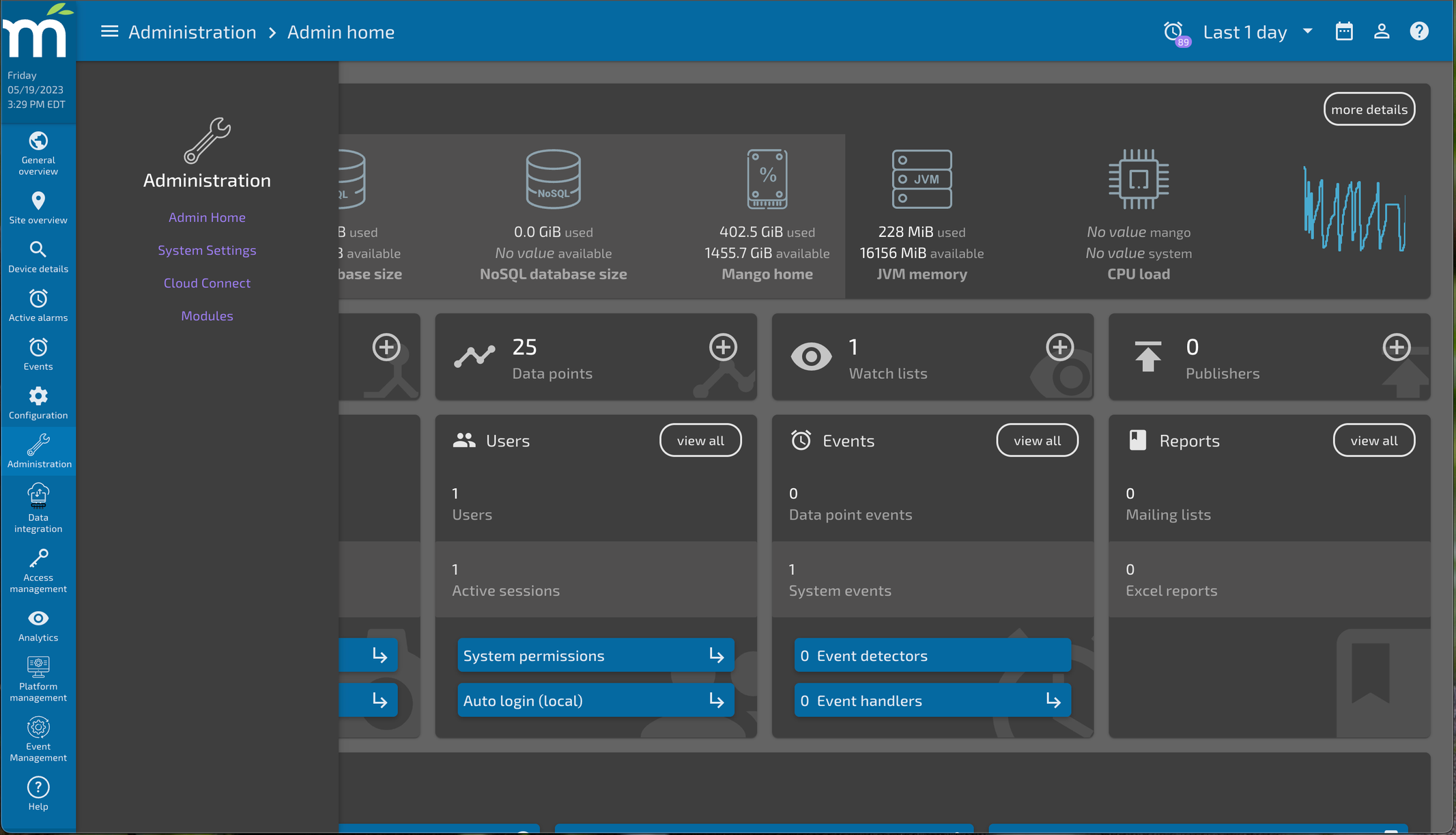This screenshot has width=1456, height=835.
Task: Click view all in Users card
Action: click(700, 440)
